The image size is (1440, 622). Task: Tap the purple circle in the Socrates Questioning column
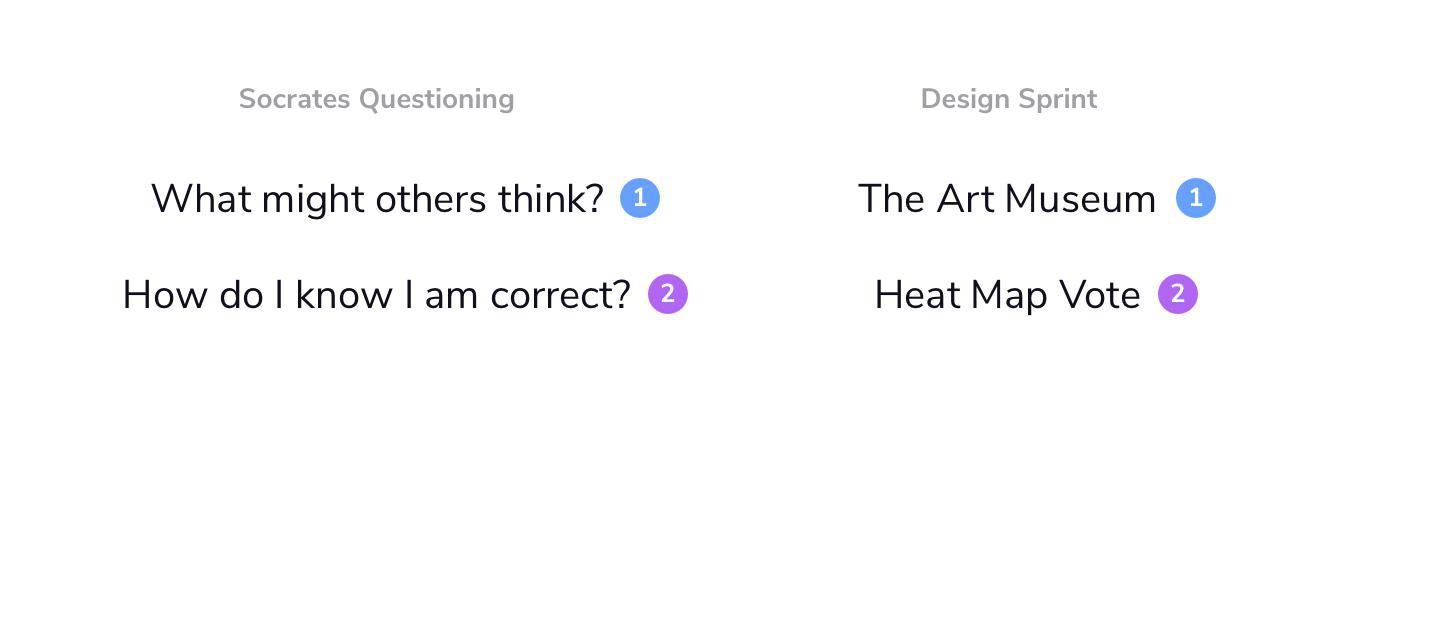[668, 294]
